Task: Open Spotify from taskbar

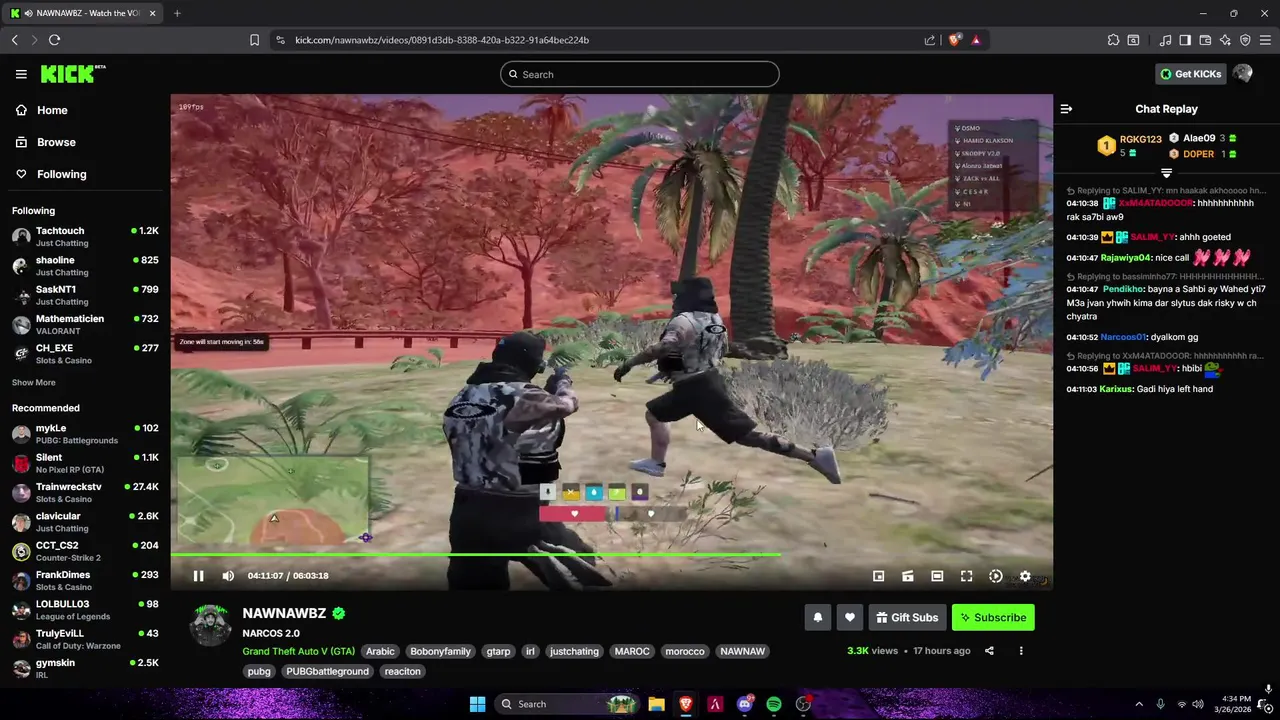Action: [774, 704]
